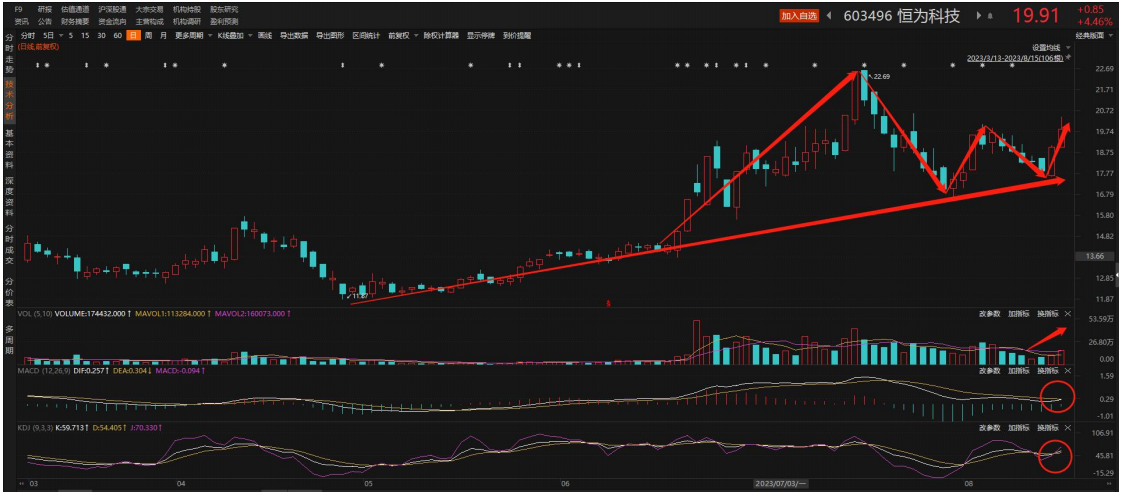
Task: Click the next stock right arrow
Action: pos(977,16)
